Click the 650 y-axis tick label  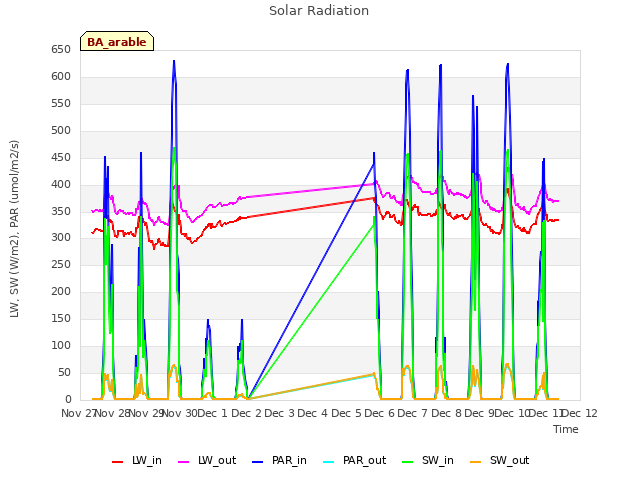[x=61, y=49]
